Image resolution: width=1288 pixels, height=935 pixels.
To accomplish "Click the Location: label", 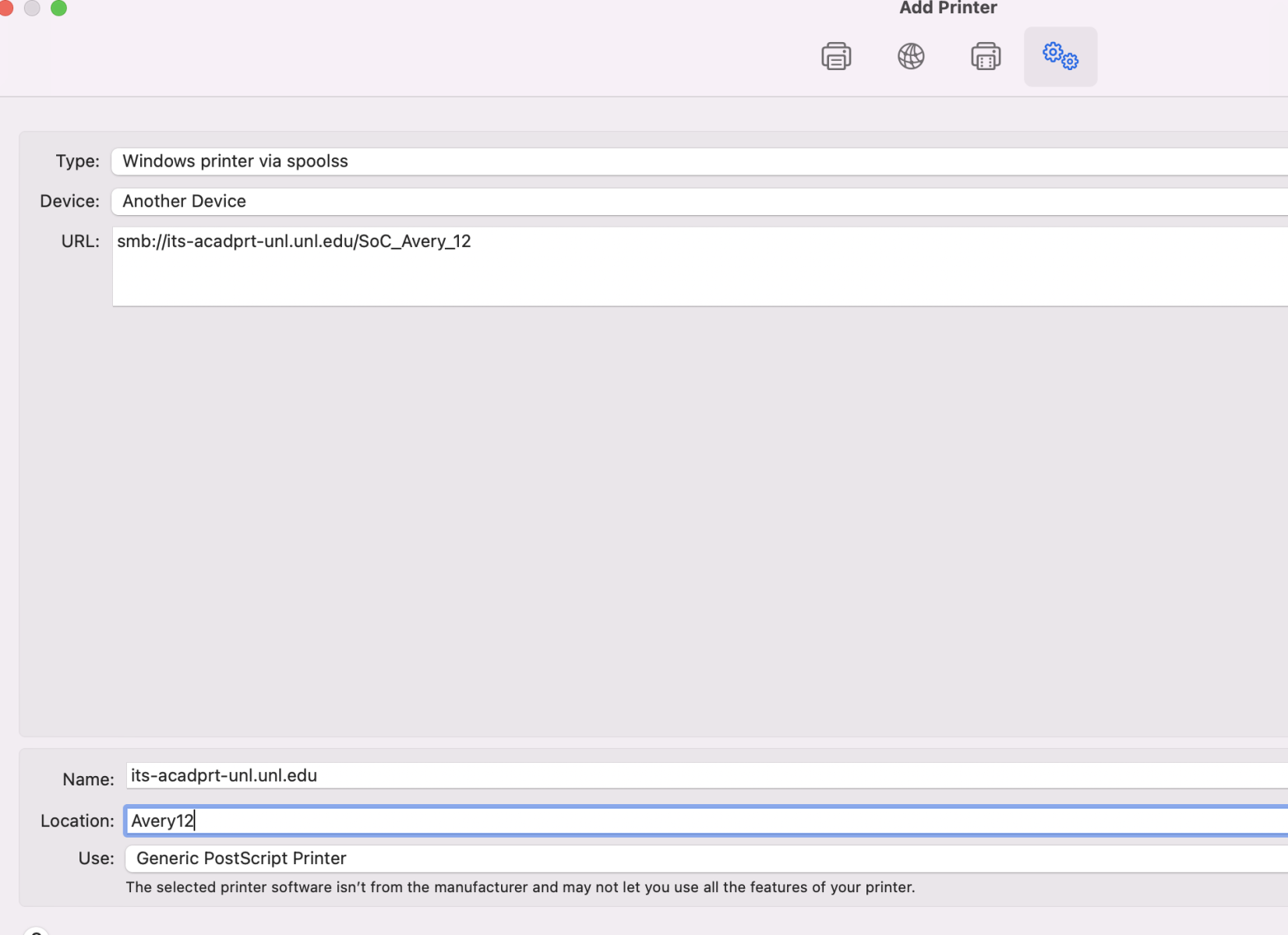I will click(77, 821).
